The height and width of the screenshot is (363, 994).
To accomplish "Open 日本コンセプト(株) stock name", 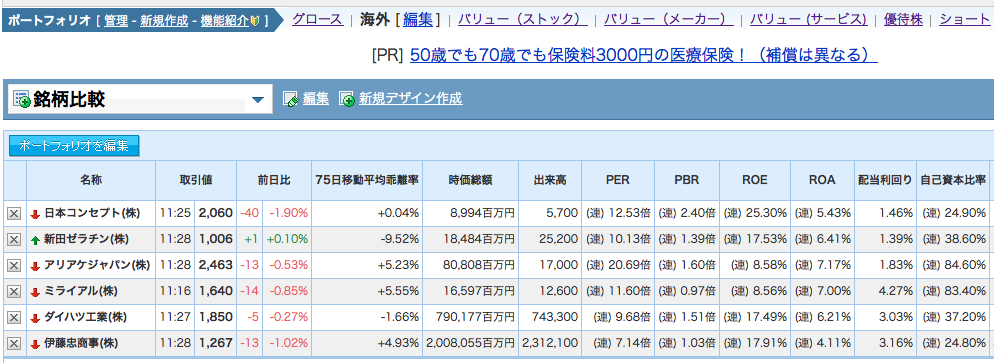I will 92,213.
